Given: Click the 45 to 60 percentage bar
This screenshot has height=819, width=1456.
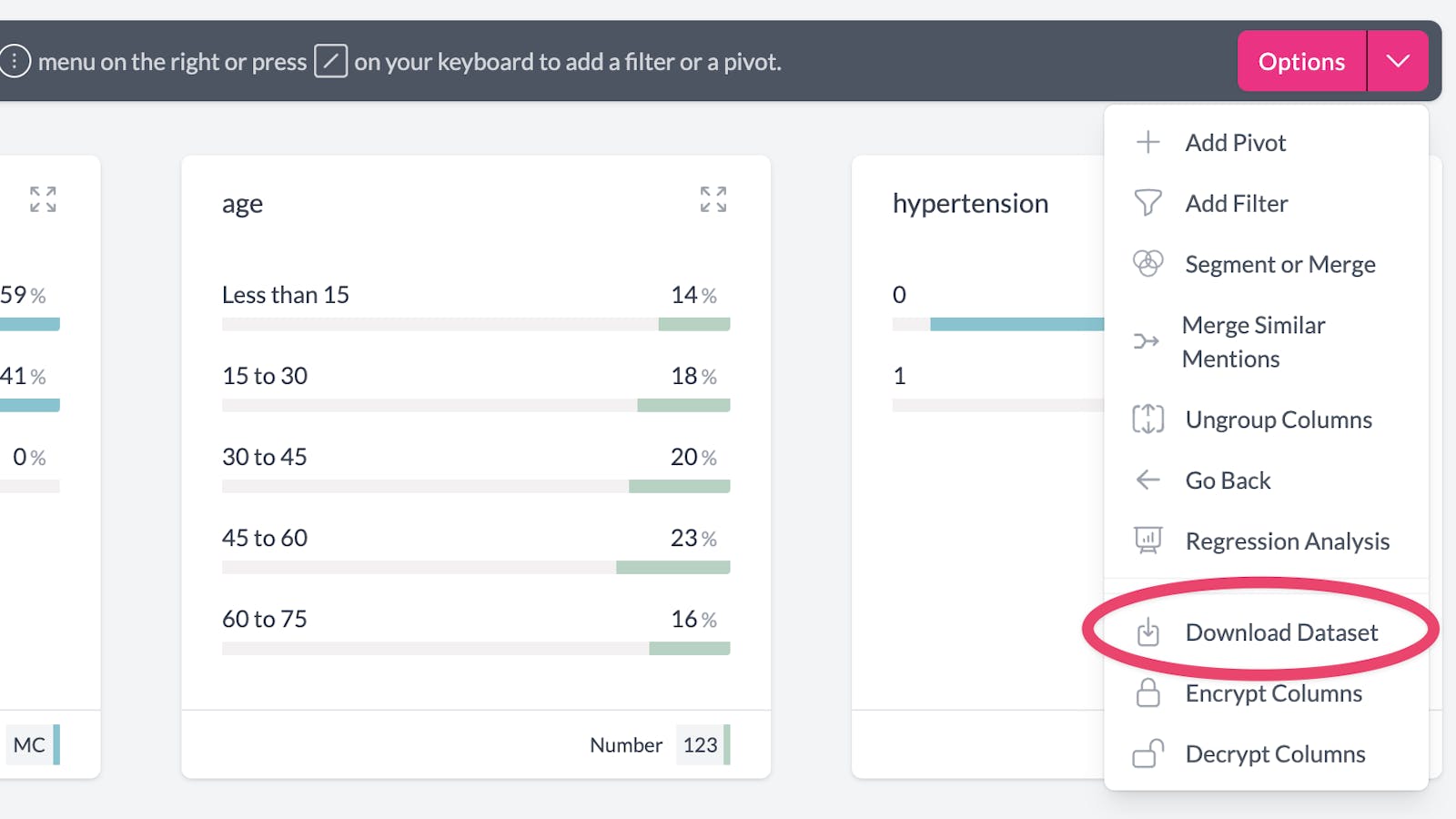Looking at the screenshot, I should 475,568.
